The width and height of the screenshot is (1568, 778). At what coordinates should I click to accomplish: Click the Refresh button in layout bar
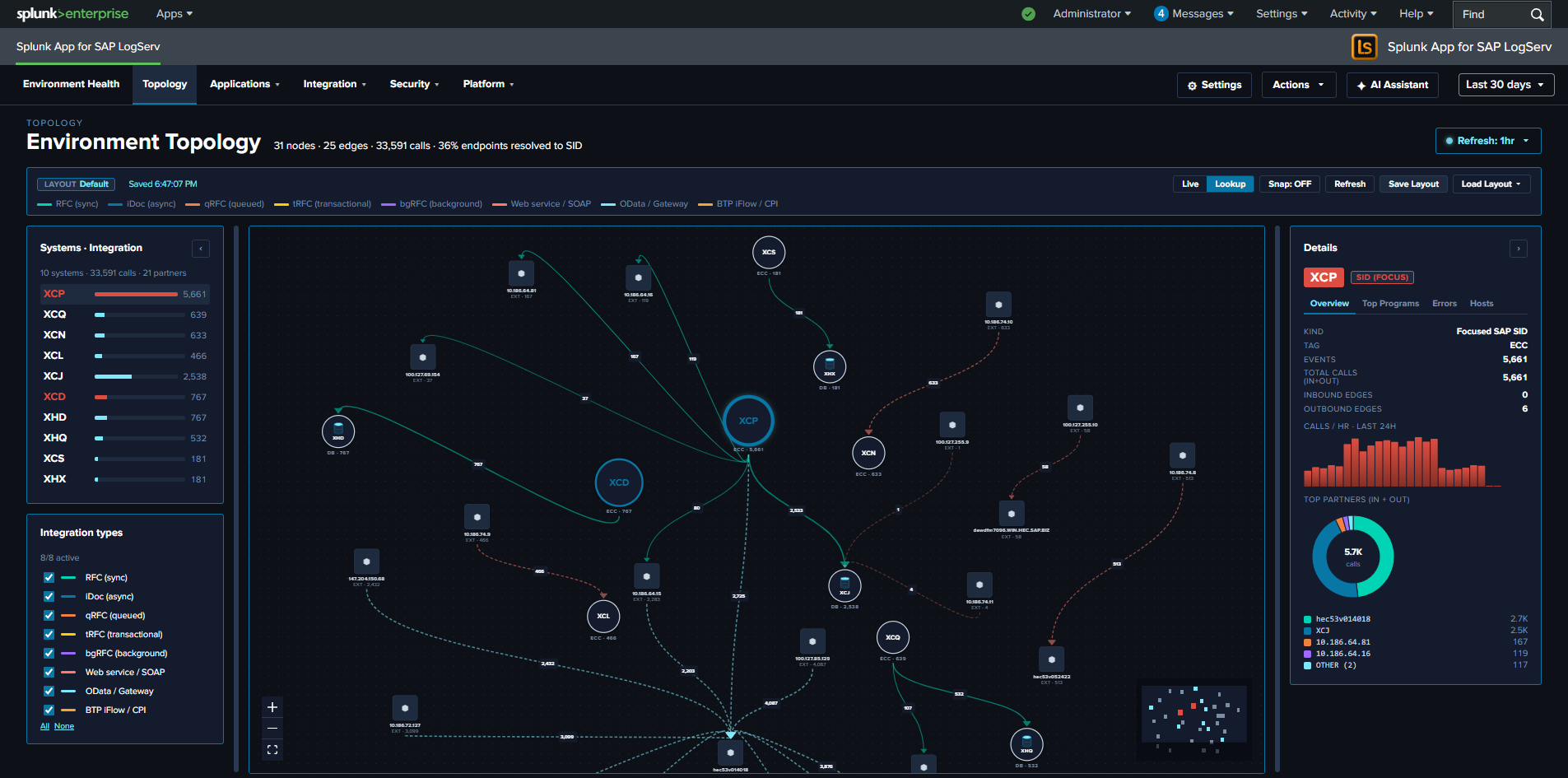click(x=1350, y=184)
